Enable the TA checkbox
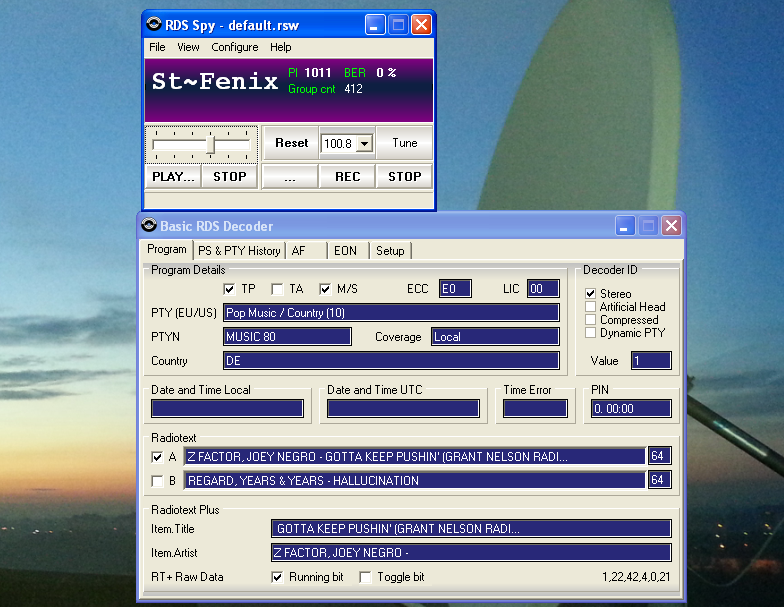This screenshot has height=607, width=784. 277,289
